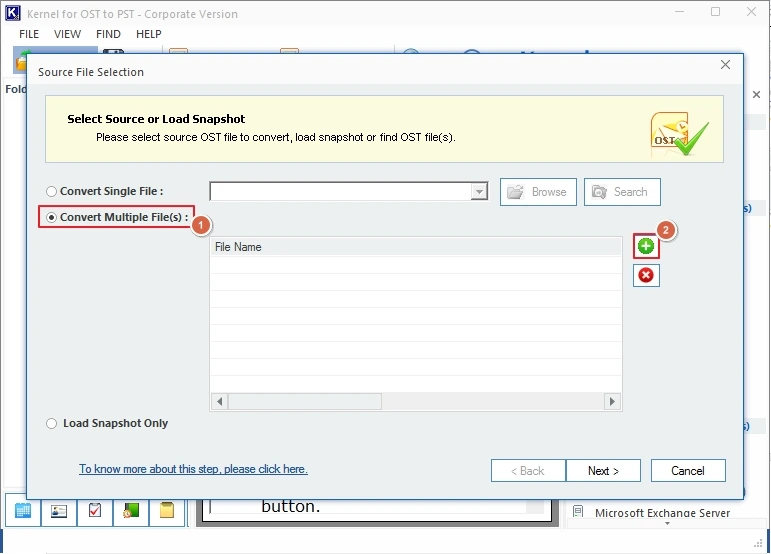The width and height of the screenshot is (771, 554).
Task: Open contacts card icon in bottom bar
Action: tap(59, 511)
